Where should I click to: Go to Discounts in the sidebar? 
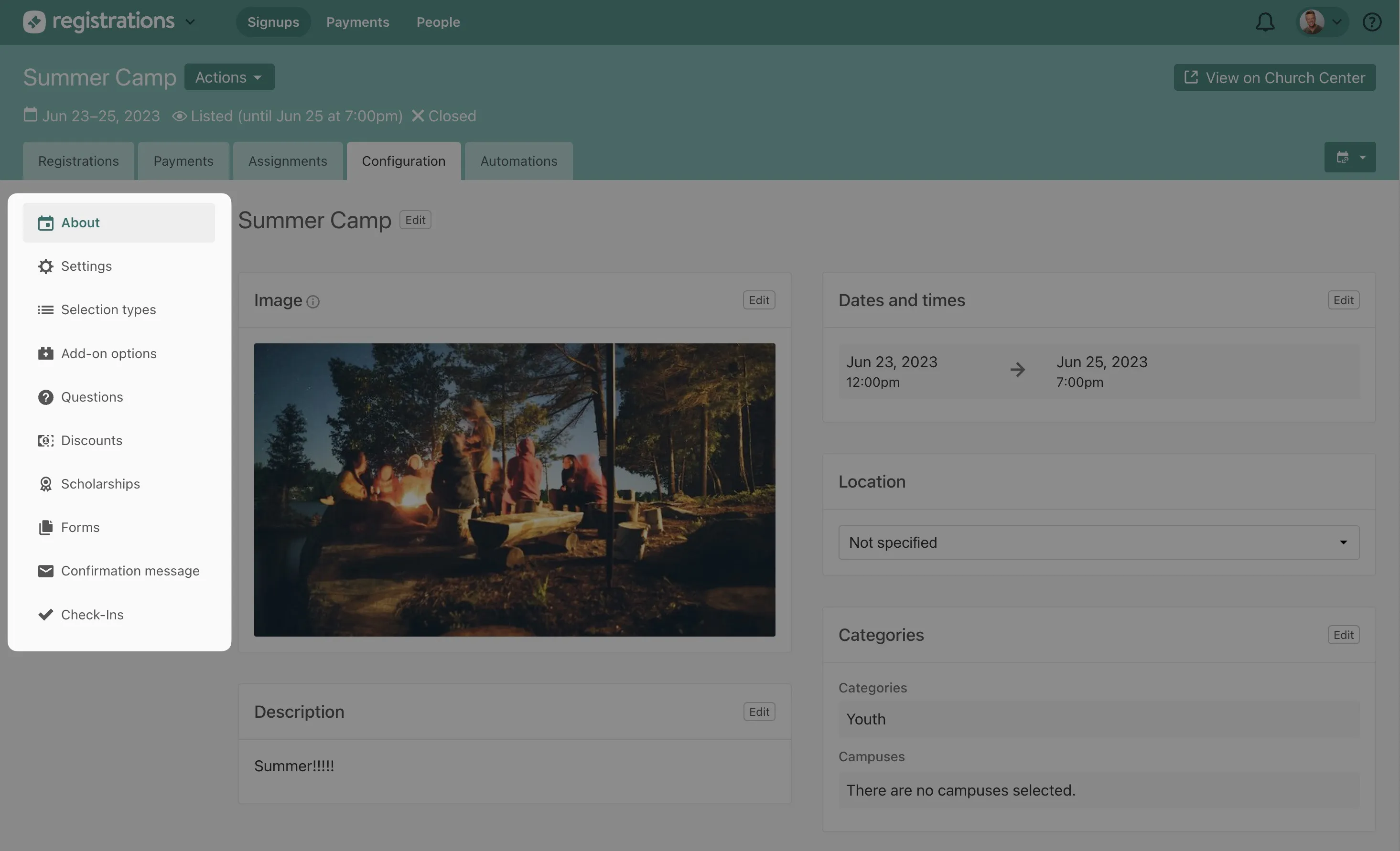[x=91, y=441]
